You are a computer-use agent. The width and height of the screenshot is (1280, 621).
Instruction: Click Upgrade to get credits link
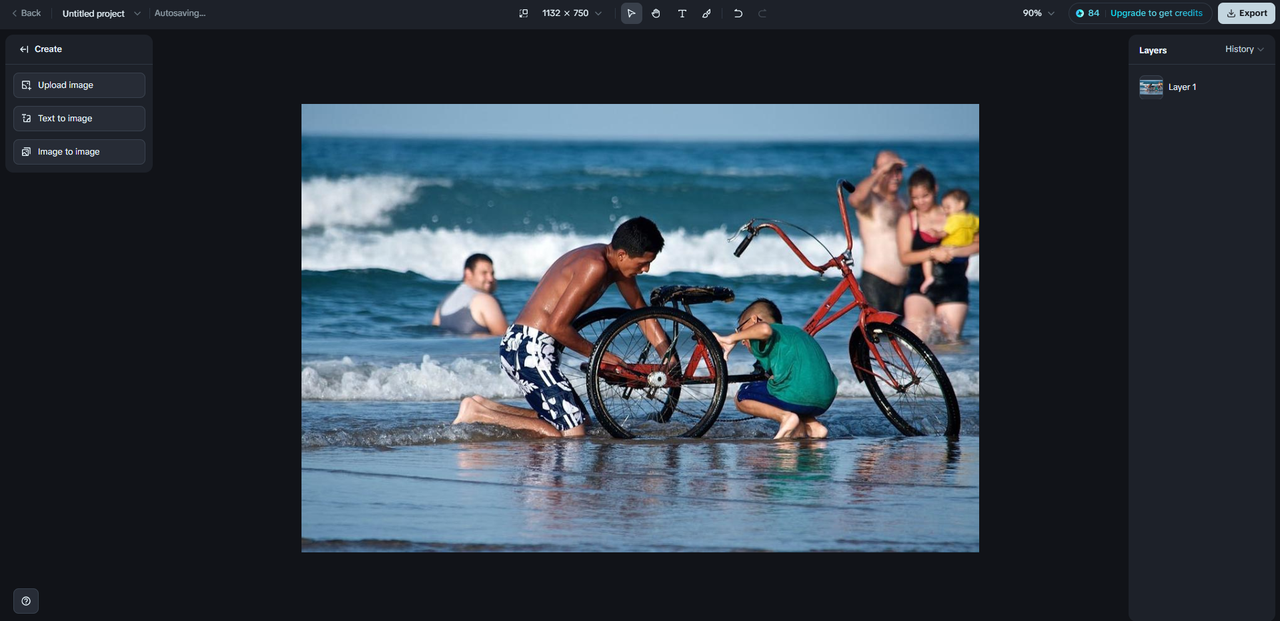click(1156, 13)
